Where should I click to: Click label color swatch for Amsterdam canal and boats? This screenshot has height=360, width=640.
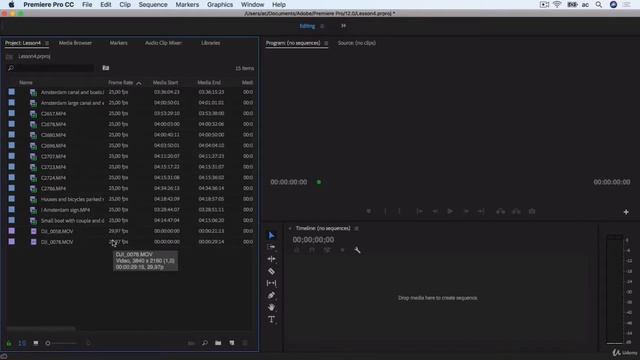(11, 92)
